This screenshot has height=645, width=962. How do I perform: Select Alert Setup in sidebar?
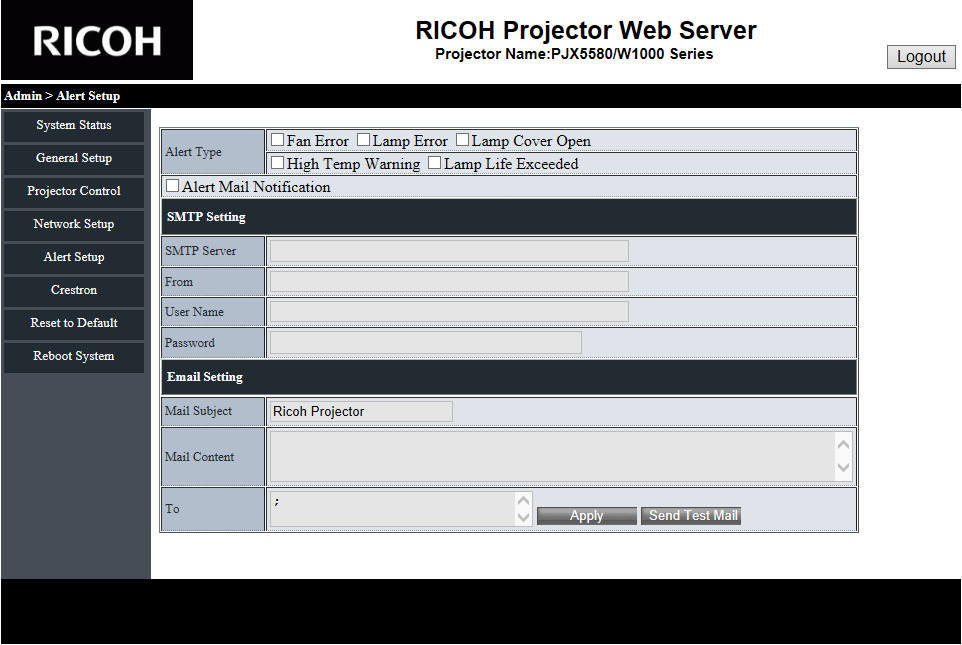pyautogui.click(x=74, y=258)
